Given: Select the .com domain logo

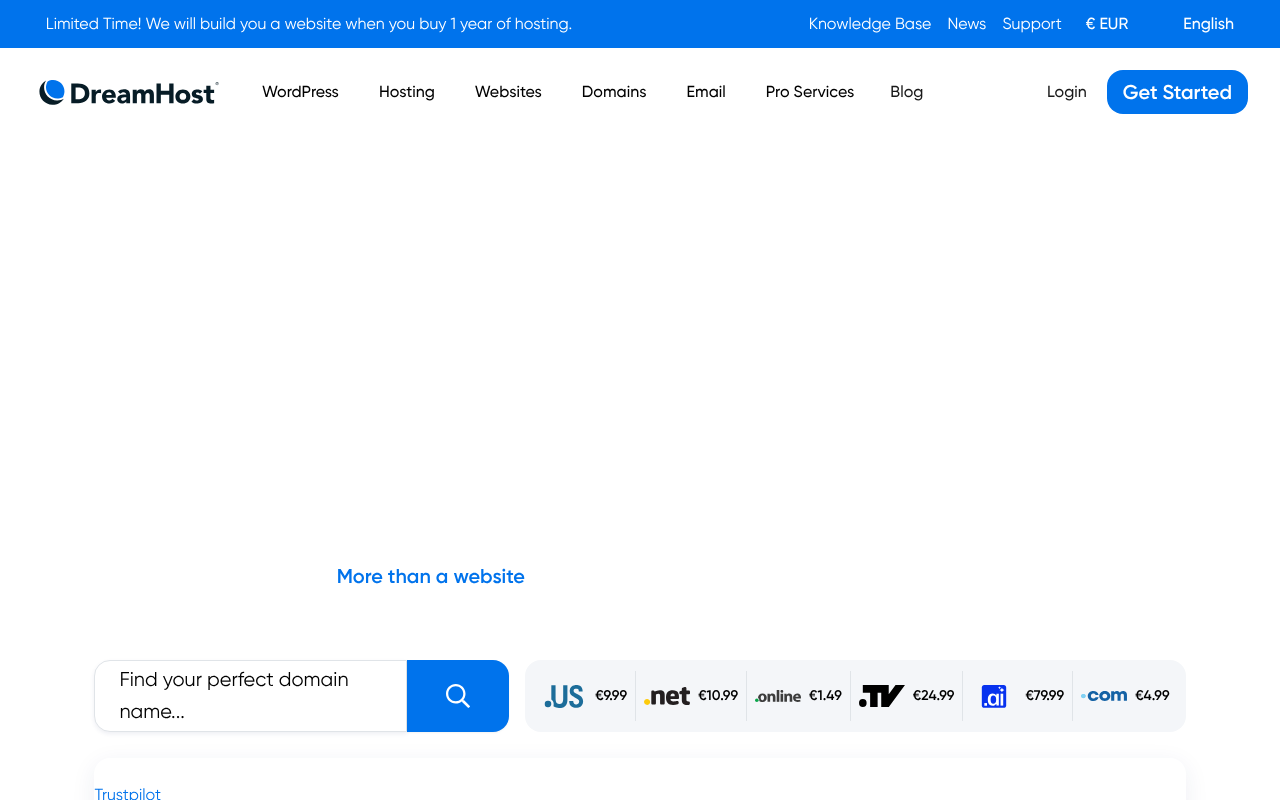Looking at the screenshot, I should tap(1104, 695).
